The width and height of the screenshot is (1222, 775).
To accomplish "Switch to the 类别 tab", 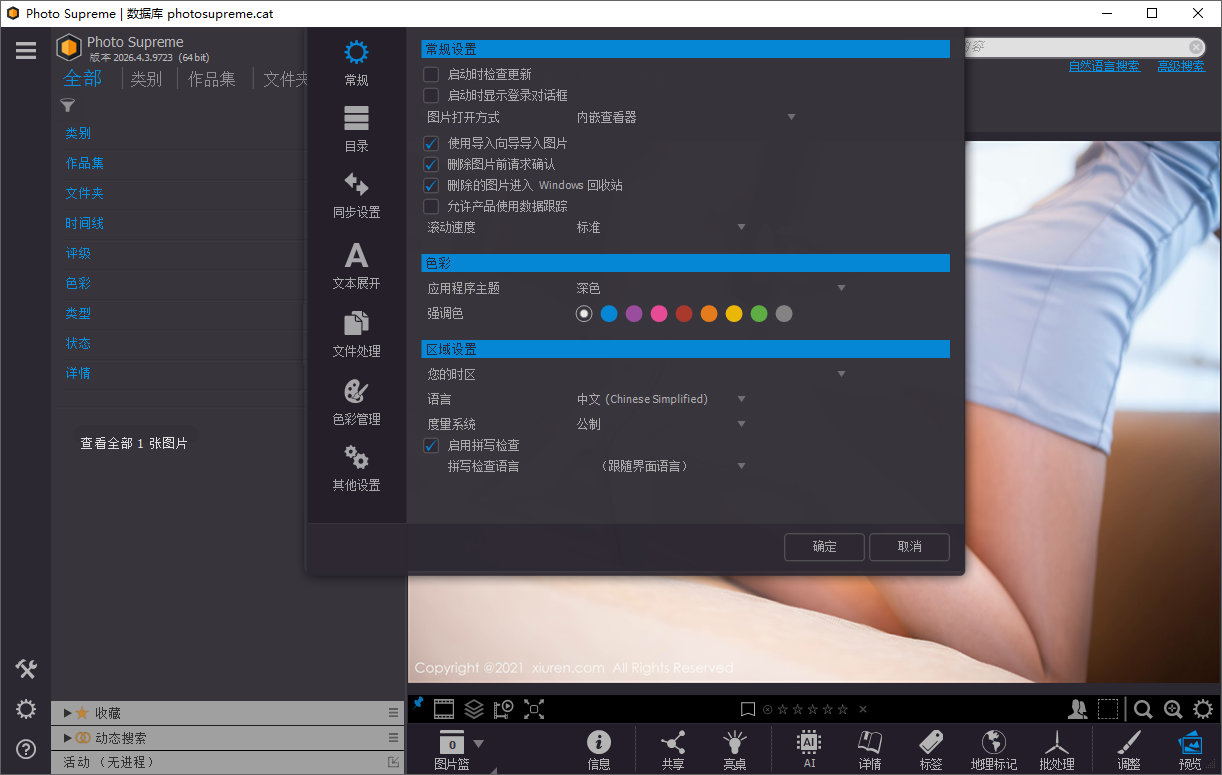I will pyautogui.click(x=146, y=79).
